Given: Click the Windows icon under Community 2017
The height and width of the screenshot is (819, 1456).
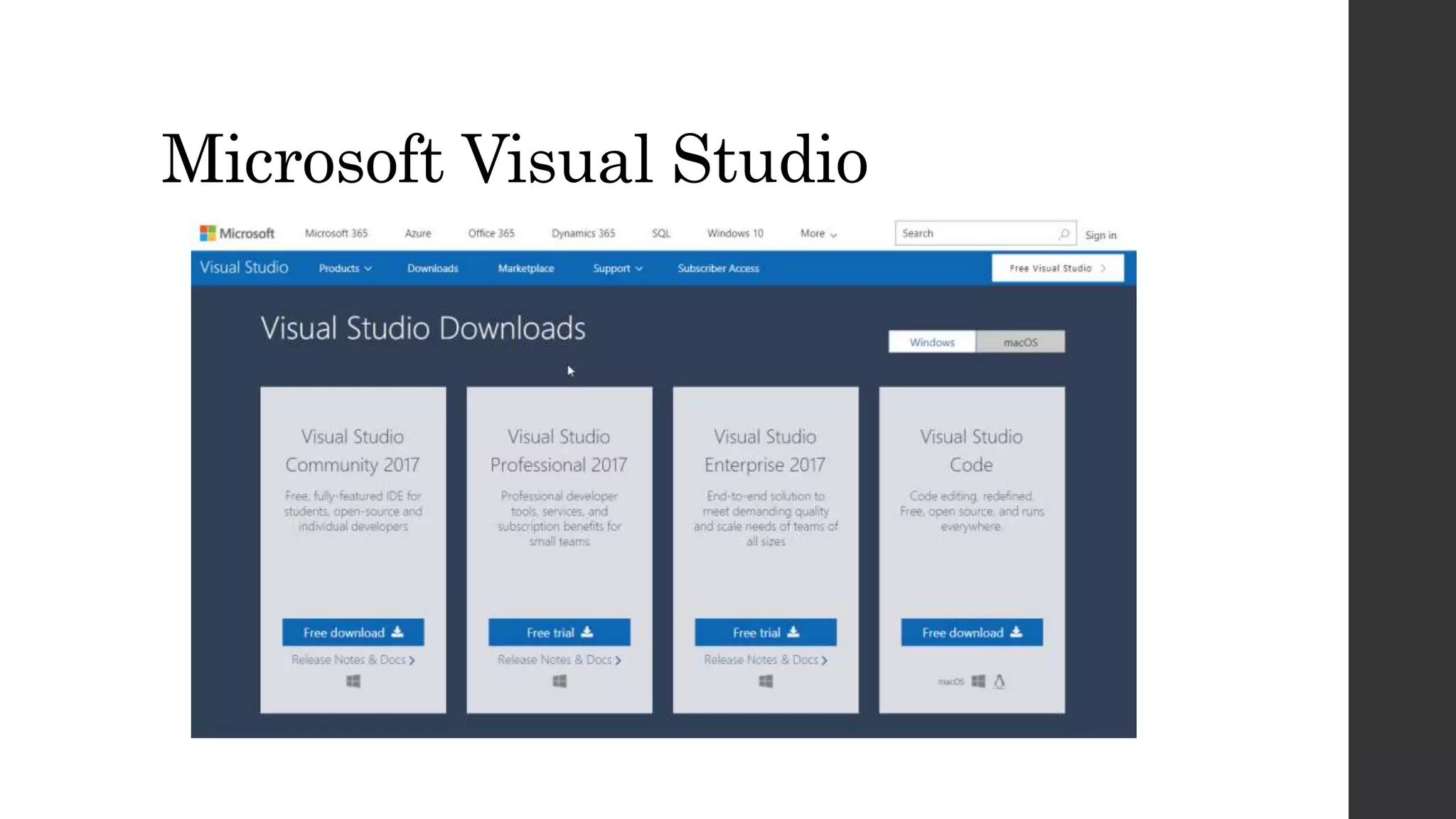Looking at the screenshot, I should pos(353,681).
